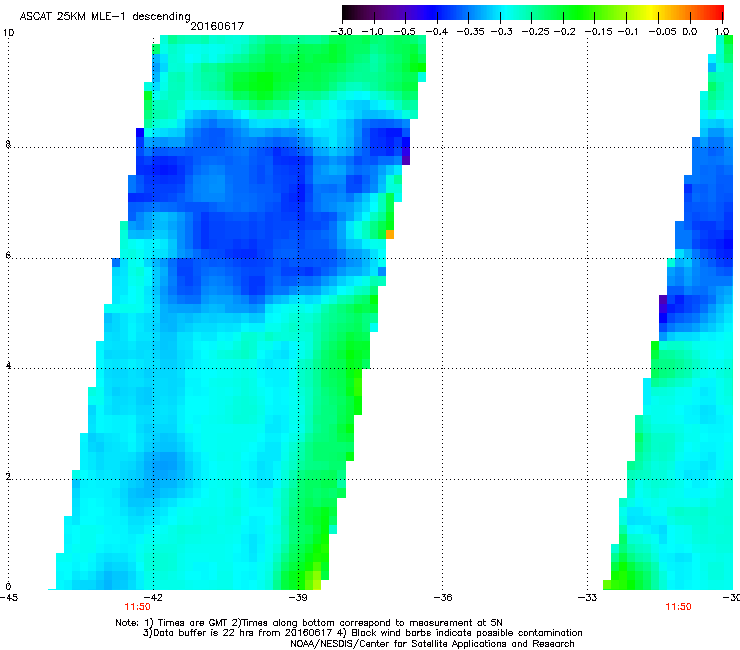
Task: Click the black end of the color bar
Action: coord(348,13)
